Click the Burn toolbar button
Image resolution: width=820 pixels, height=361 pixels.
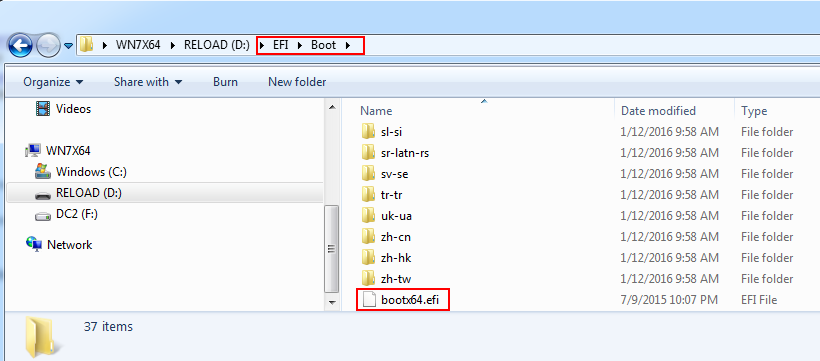tap(225, 82)
